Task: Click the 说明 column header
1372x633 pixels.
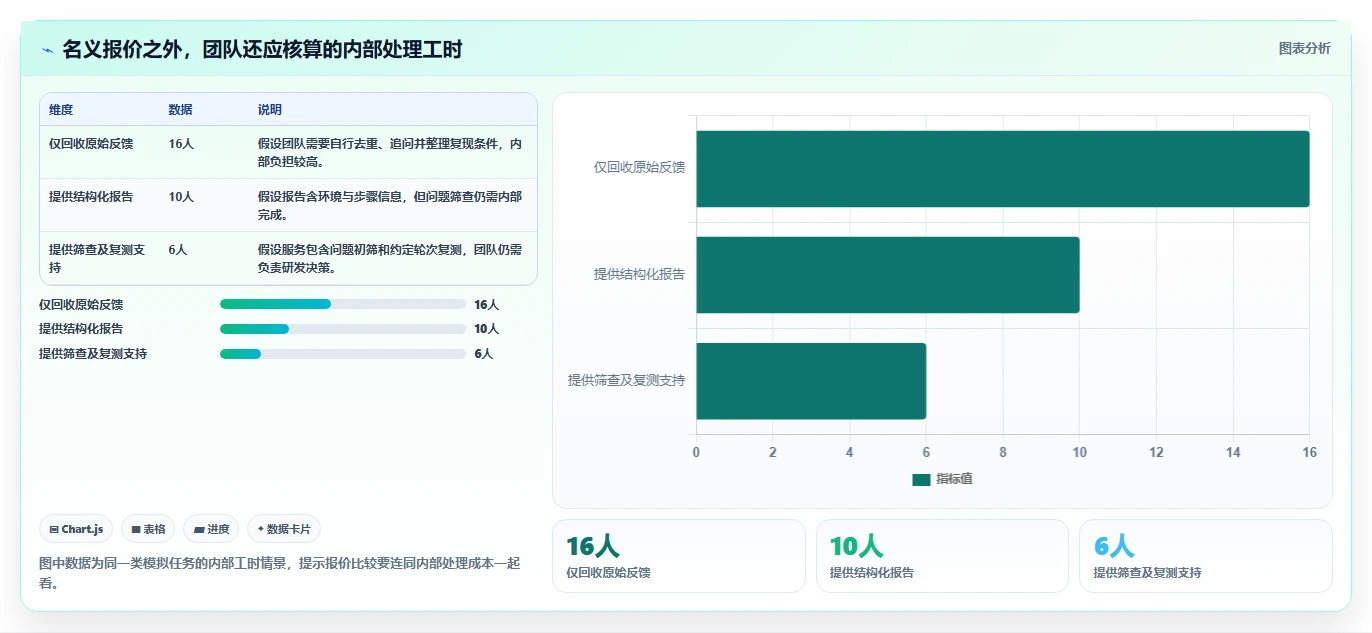Action: (270, 110)
